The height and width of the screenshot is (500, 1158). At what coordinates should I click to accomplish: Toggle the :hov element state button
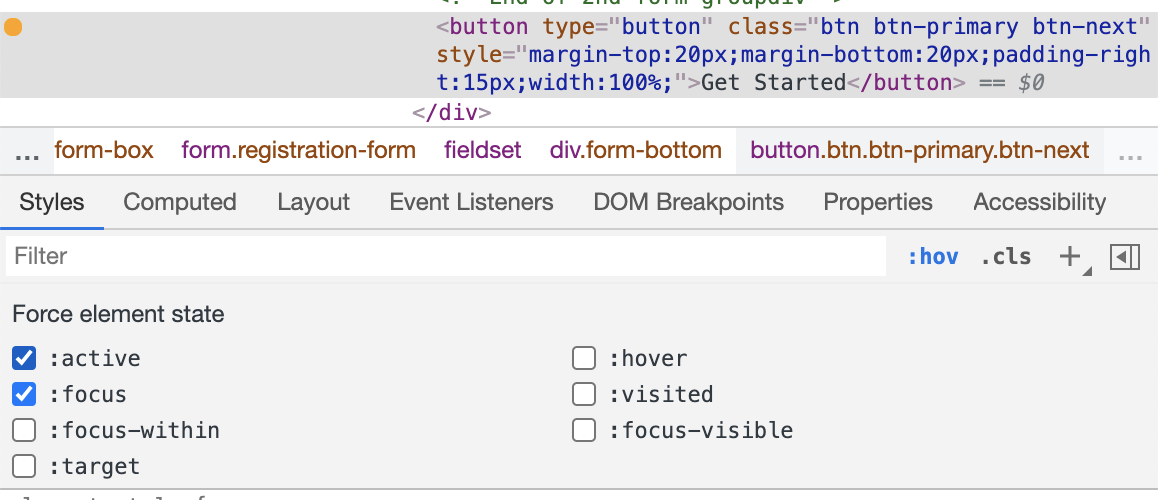tap(932, 257)
